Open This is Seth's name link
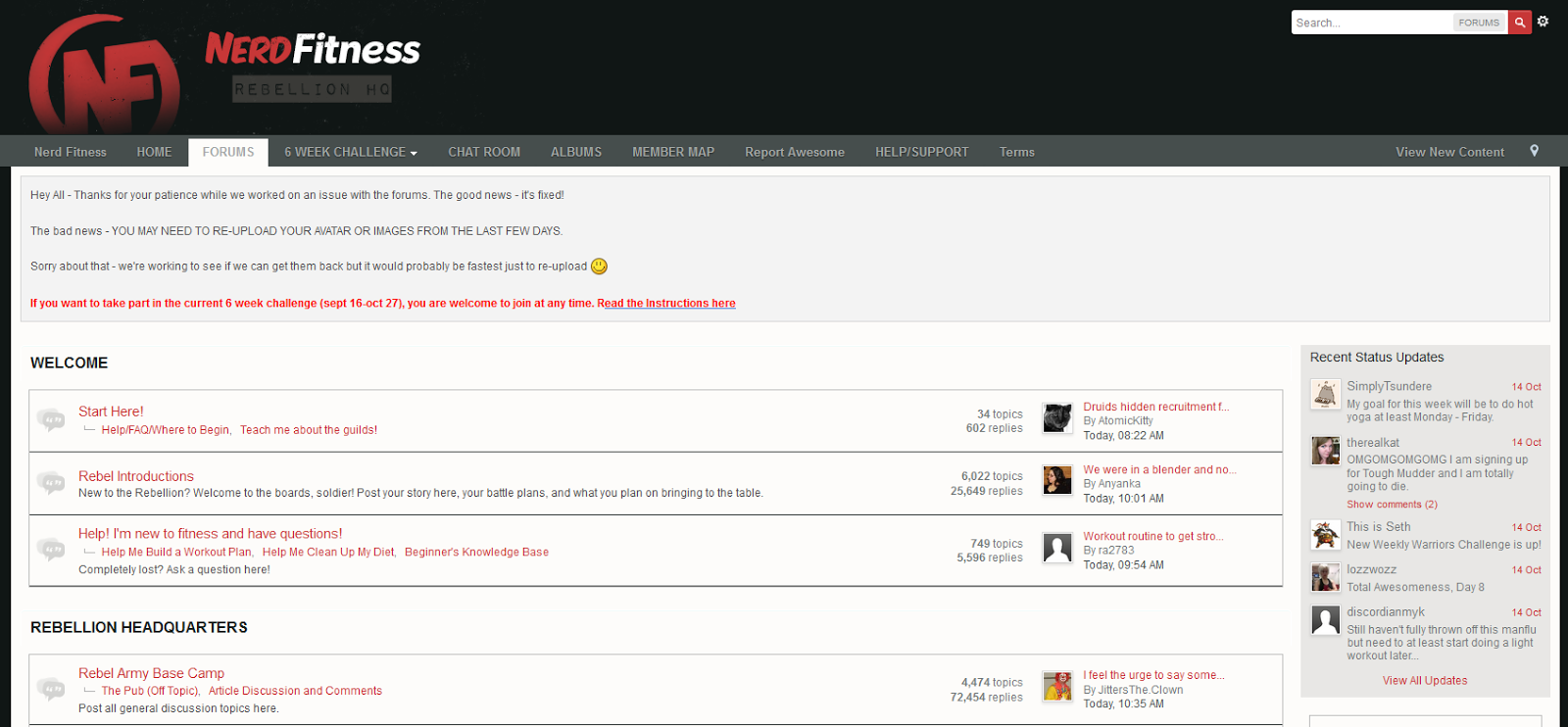The width and height of the screenshot is (1568, 727). 1379,527
